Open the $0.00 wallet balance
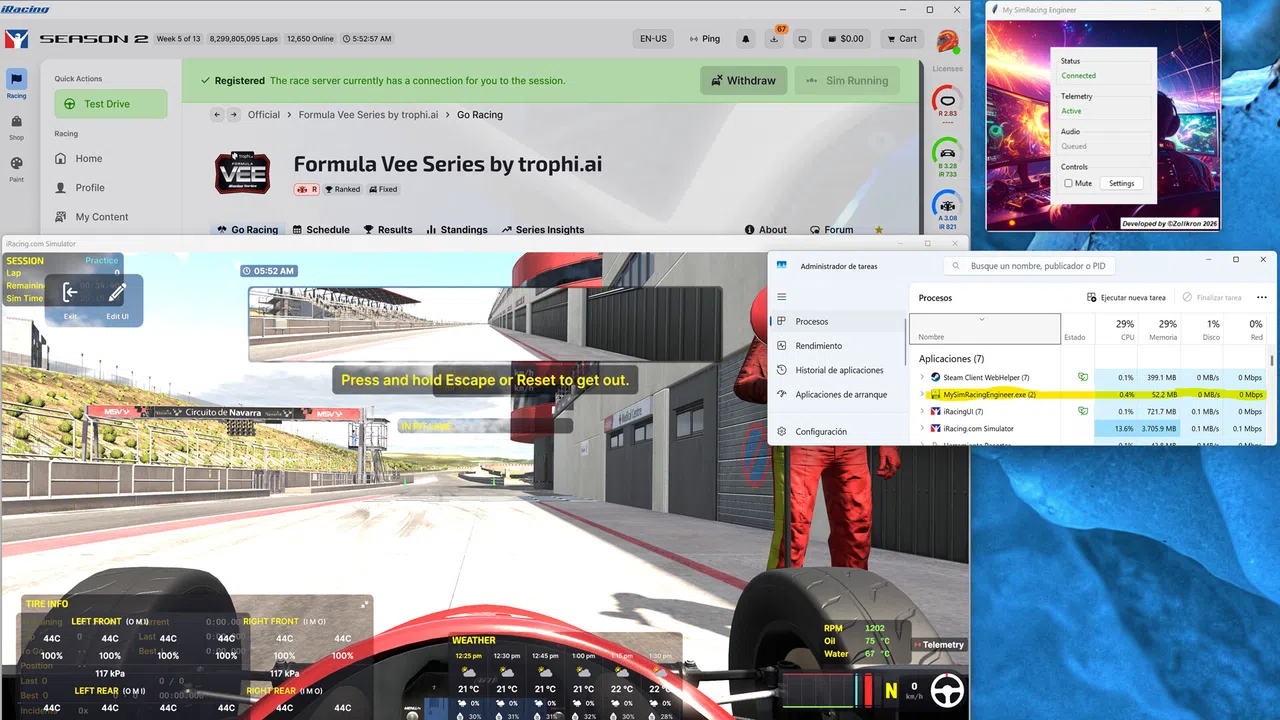Viewport: 1280px width, 720px height. (x=846, y=39)
